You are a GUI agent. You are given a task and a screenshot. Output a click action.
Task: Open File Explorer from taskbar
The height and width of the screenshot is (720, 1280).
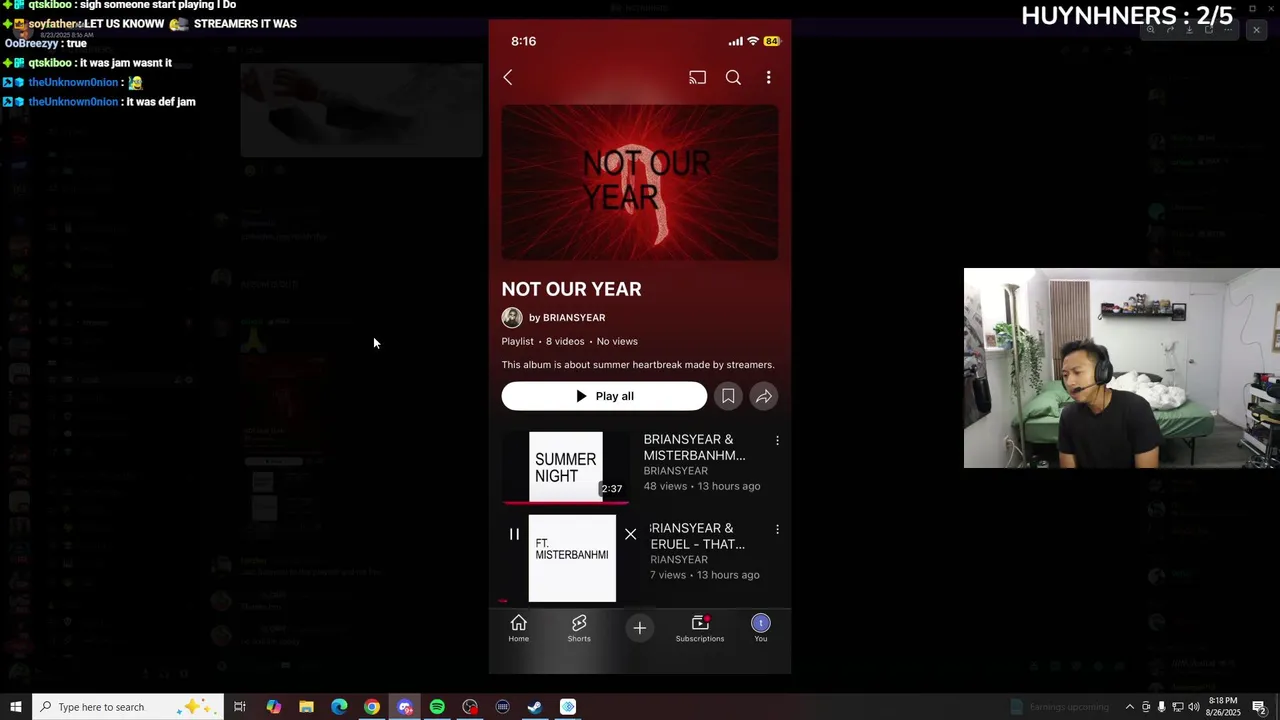tap(306, 707)
